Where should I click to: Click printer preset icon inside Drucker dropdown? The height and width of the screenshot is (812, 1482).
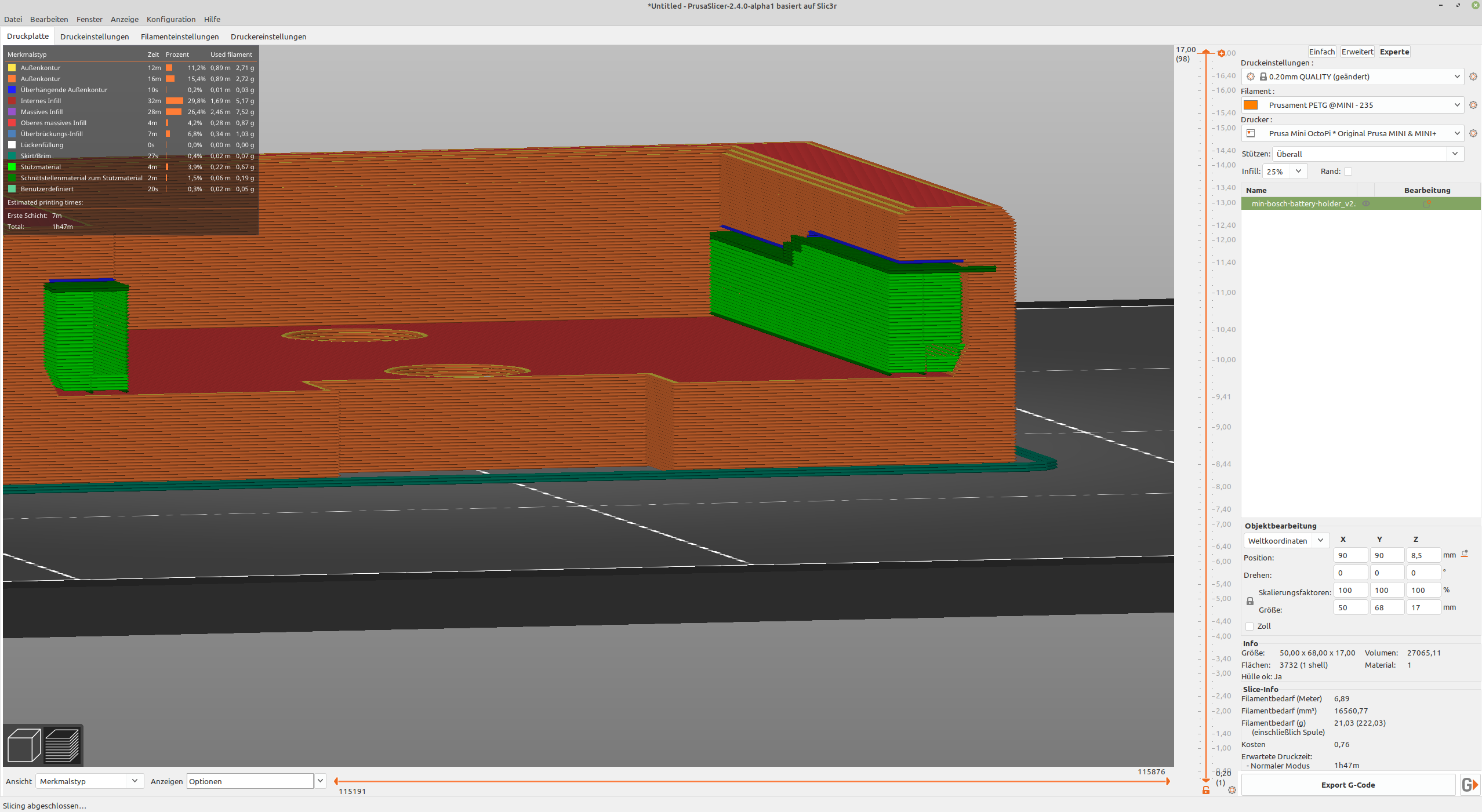[x=1251, y=133]
